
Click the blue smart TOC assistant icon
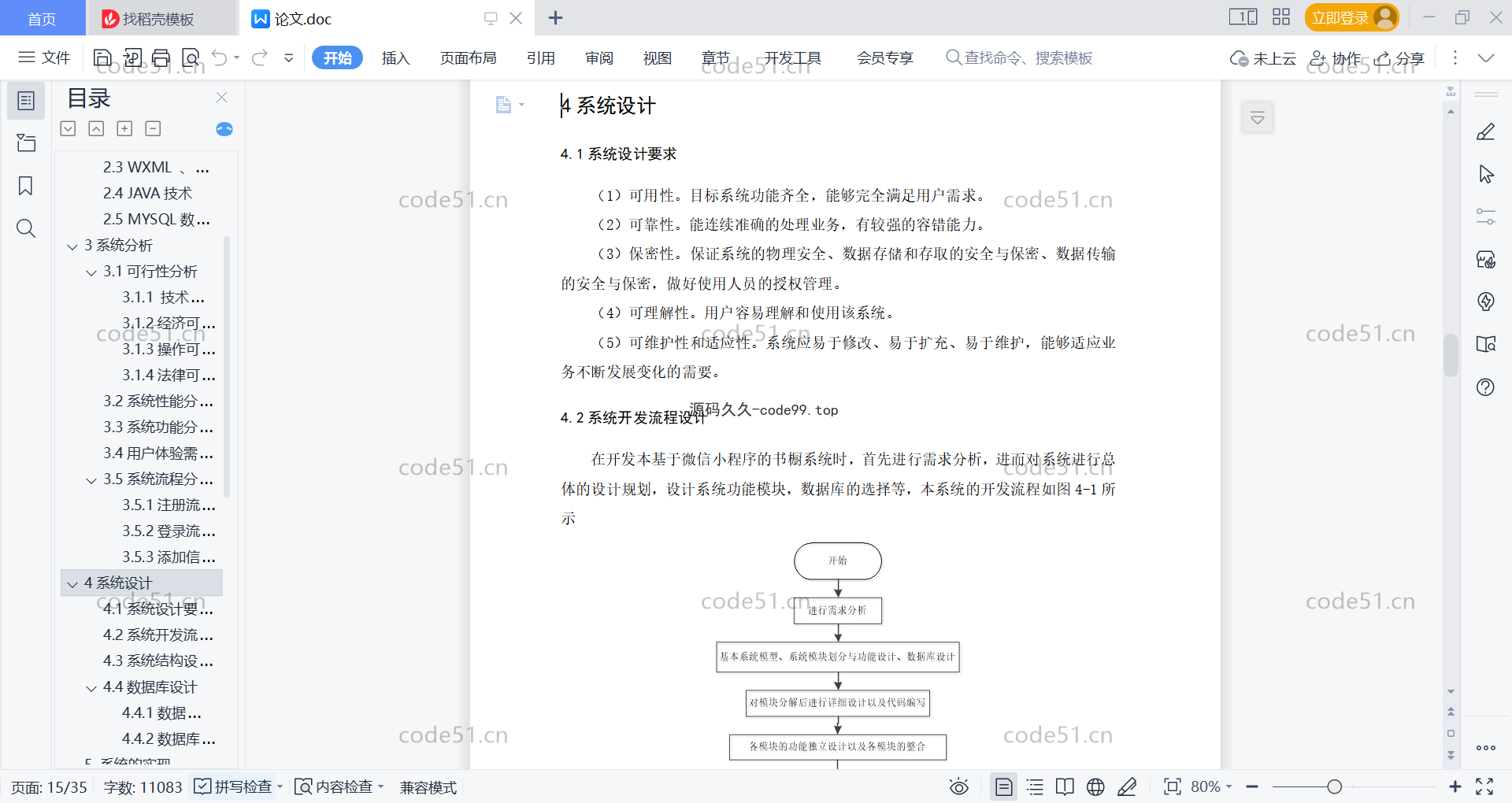tap(224, 129)
